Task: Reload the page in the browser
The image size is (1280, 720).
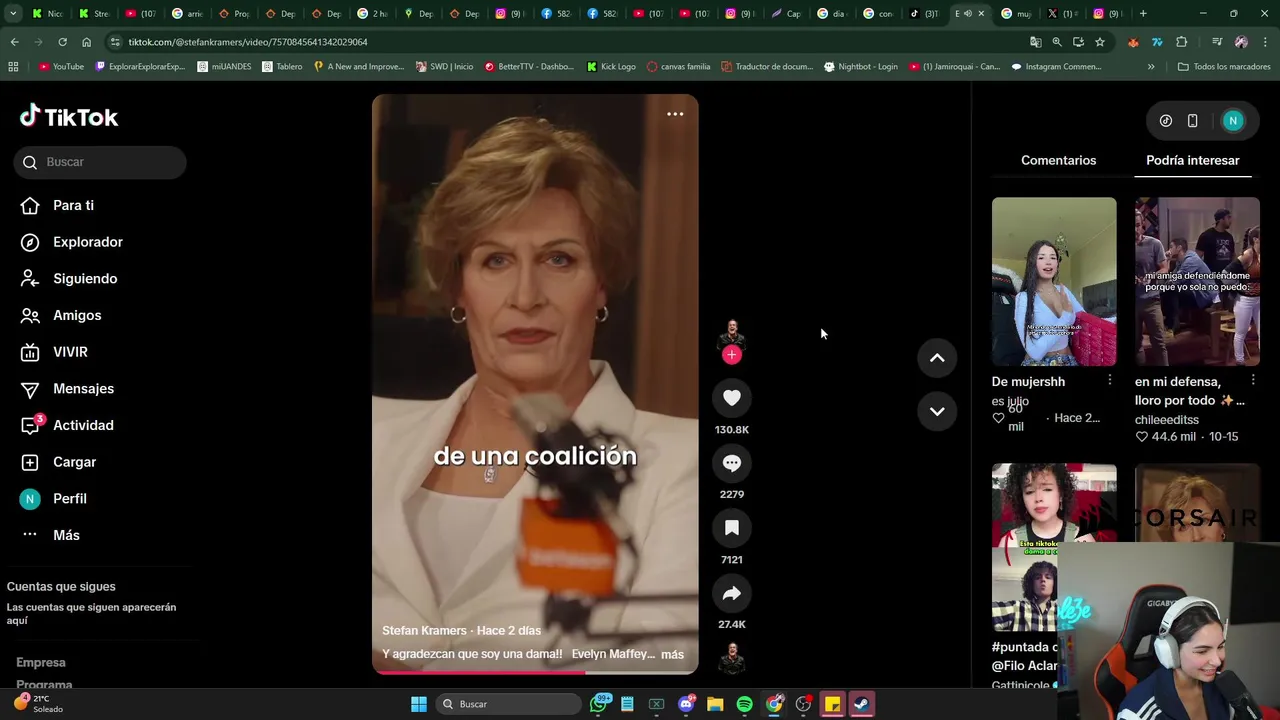Action: [62, 42]
